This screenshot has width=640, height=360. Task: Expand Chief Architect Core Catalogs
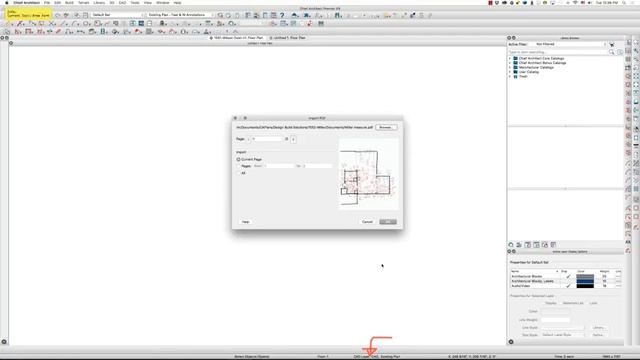coord(510,58)
